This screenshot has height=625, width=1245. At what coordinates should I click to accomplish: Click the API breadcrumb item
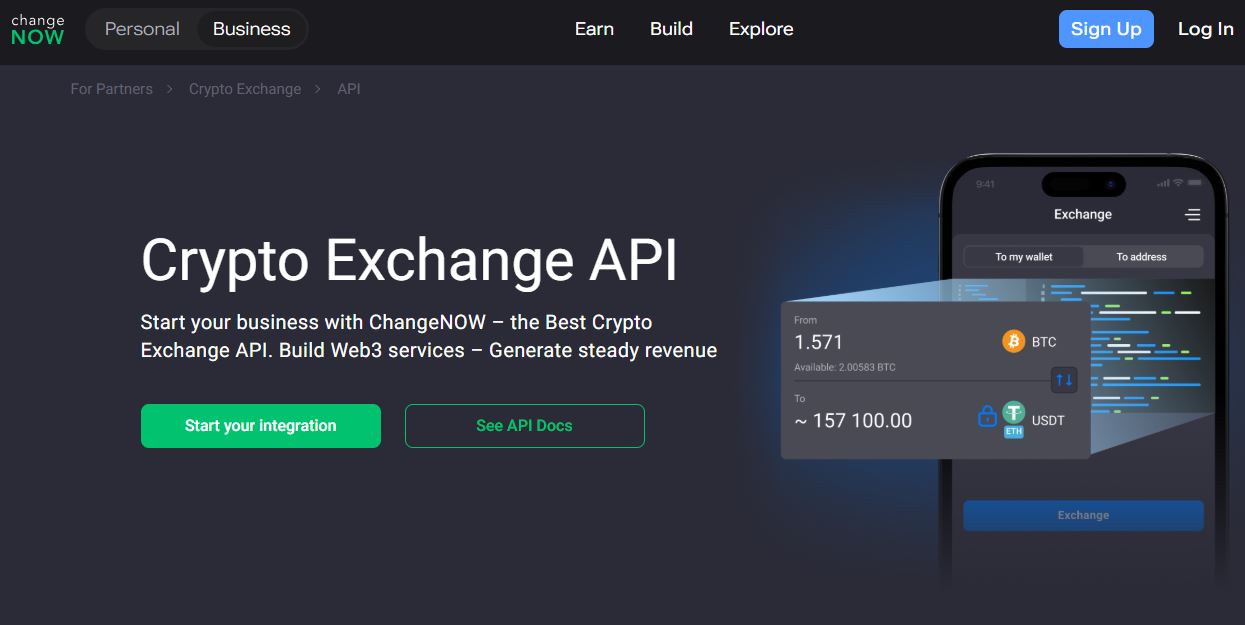[x=349, y=89]
